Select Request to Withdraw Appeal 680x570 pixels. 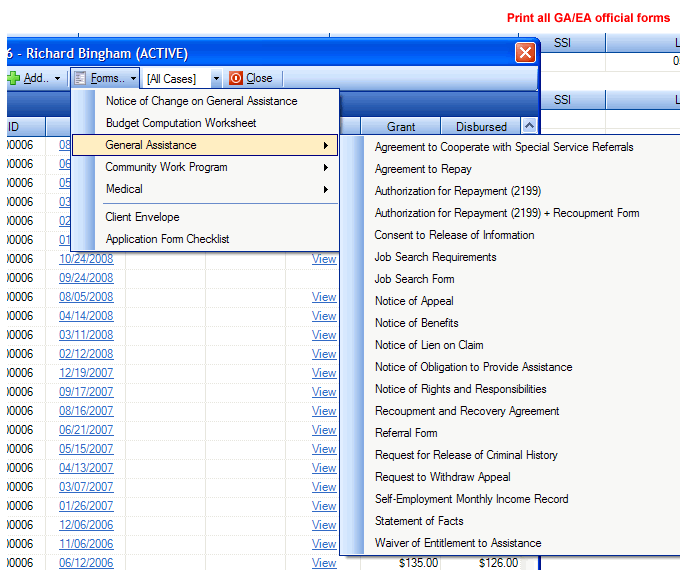point(442,477)
